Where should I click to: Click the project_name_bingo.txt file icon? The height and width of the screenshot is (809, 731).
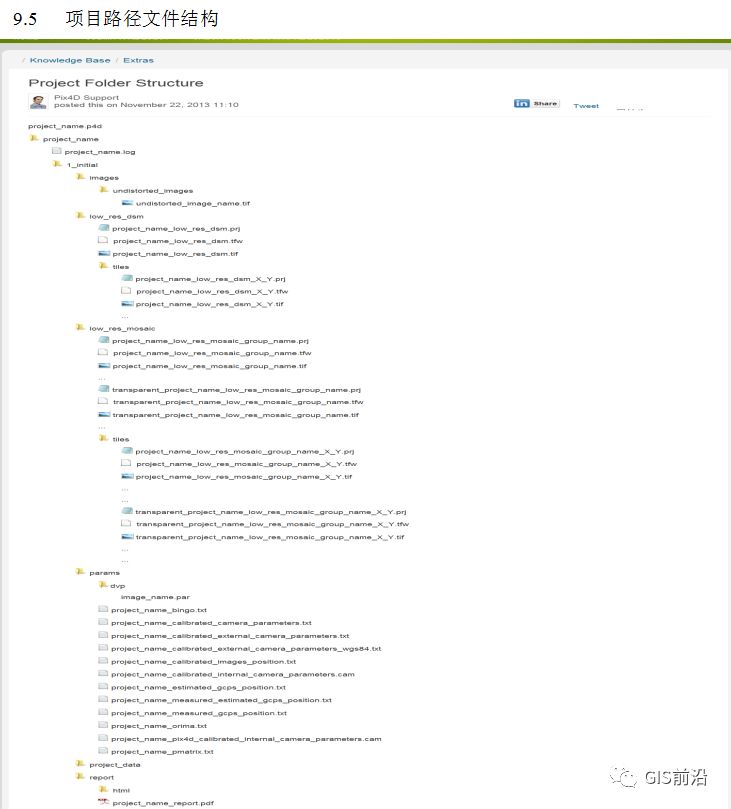[x=103, y=609]
